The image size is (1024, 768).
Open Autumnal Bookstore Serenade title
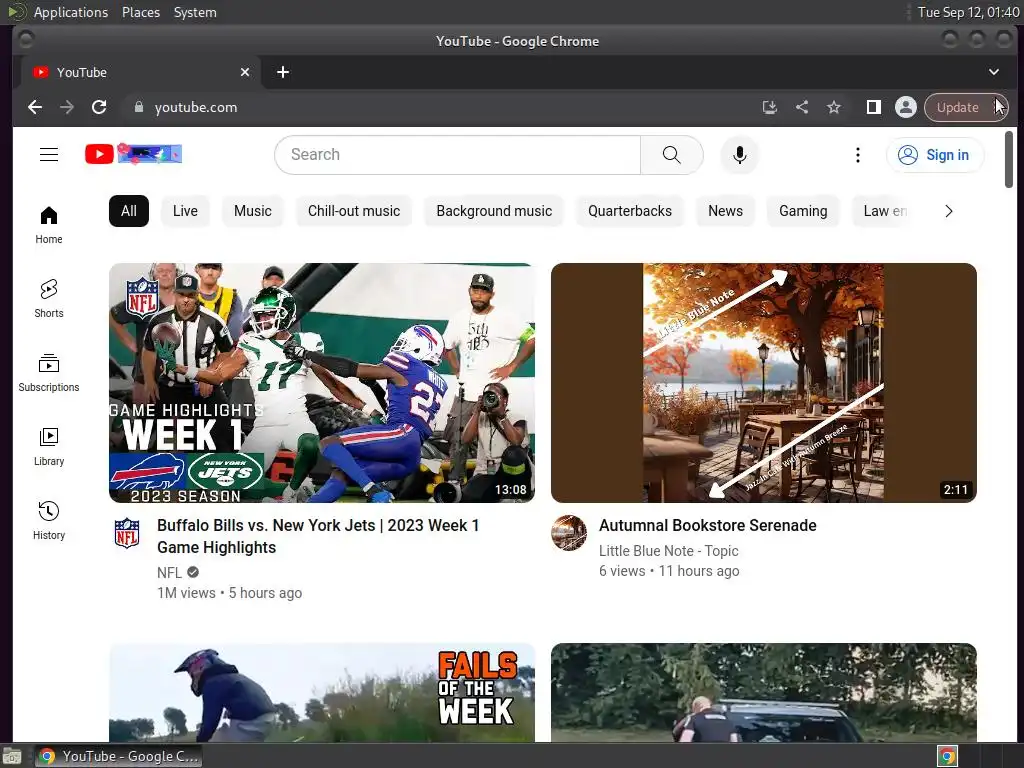pos(708,525)
